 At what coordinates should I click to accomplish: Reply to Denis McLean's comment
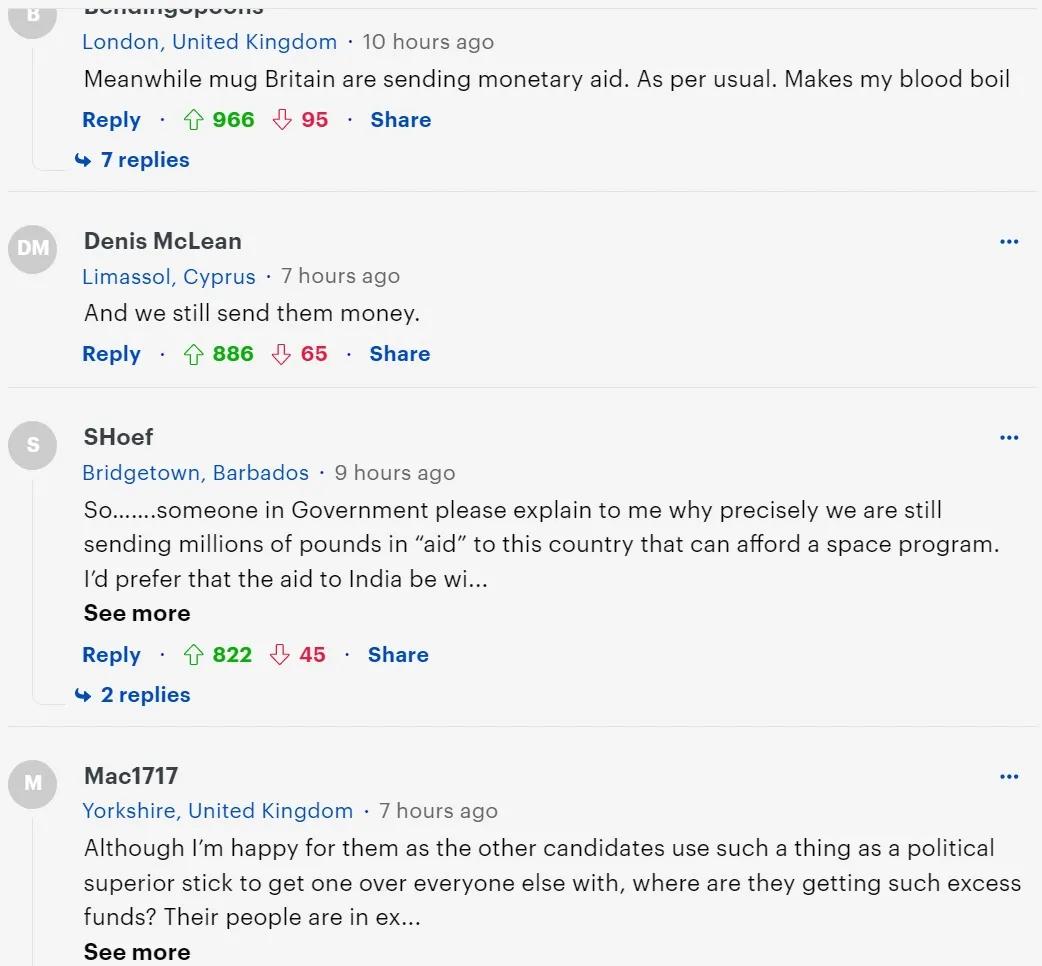coord(112,354)
